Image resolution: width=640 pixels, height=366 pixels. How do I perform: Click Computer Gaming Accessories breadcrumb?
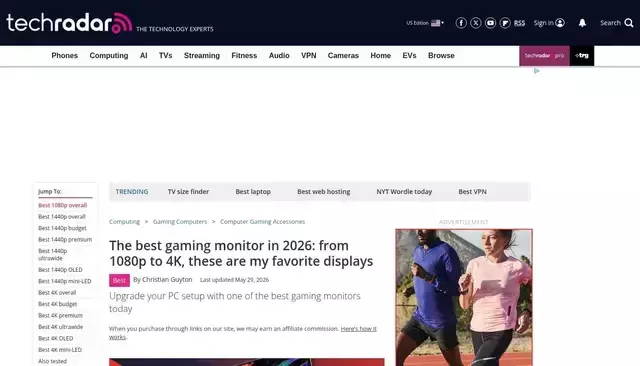pos(262,222)
